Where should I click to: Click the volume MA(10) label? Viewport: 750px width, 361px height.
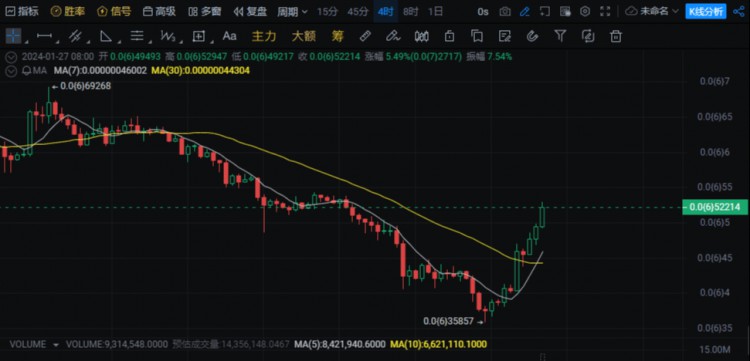click(x=439, y=344)
